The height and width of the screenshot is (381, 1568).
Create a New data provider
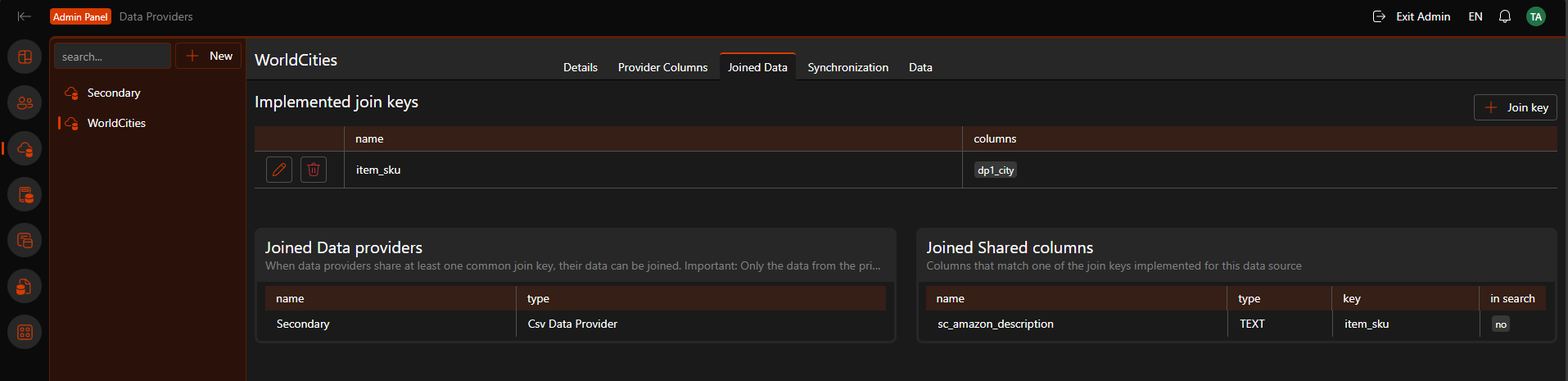209,56
